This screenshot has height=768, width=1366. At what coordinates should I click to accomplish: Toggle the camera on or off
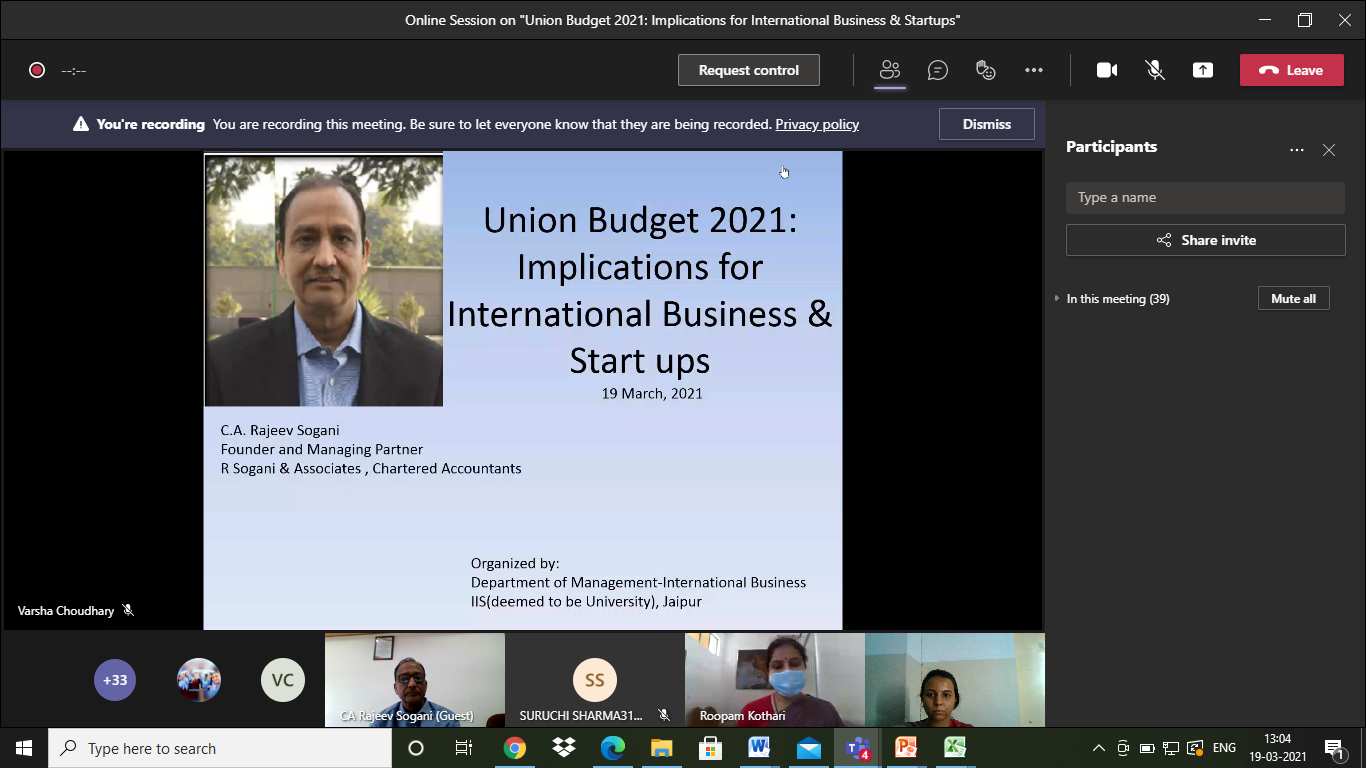point(1106,70)
